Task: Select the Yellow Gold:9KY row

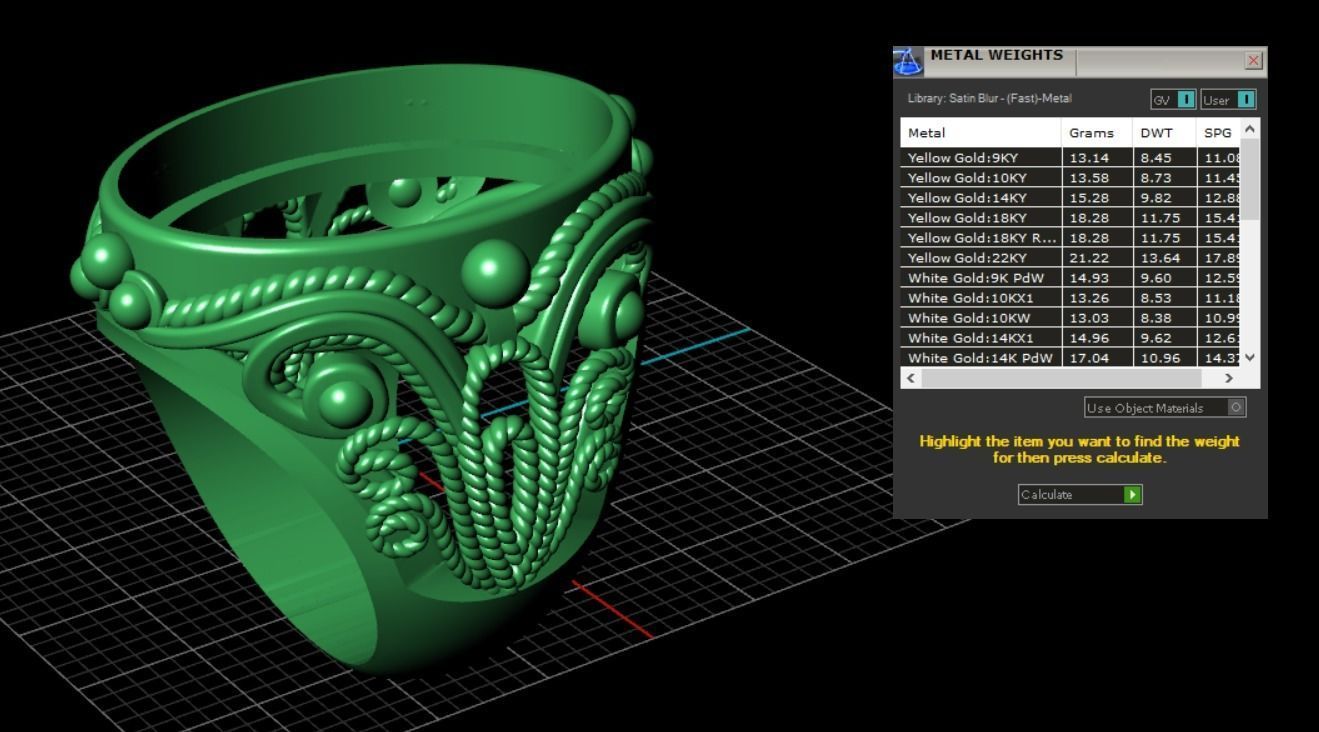Action: (1070, 158)
